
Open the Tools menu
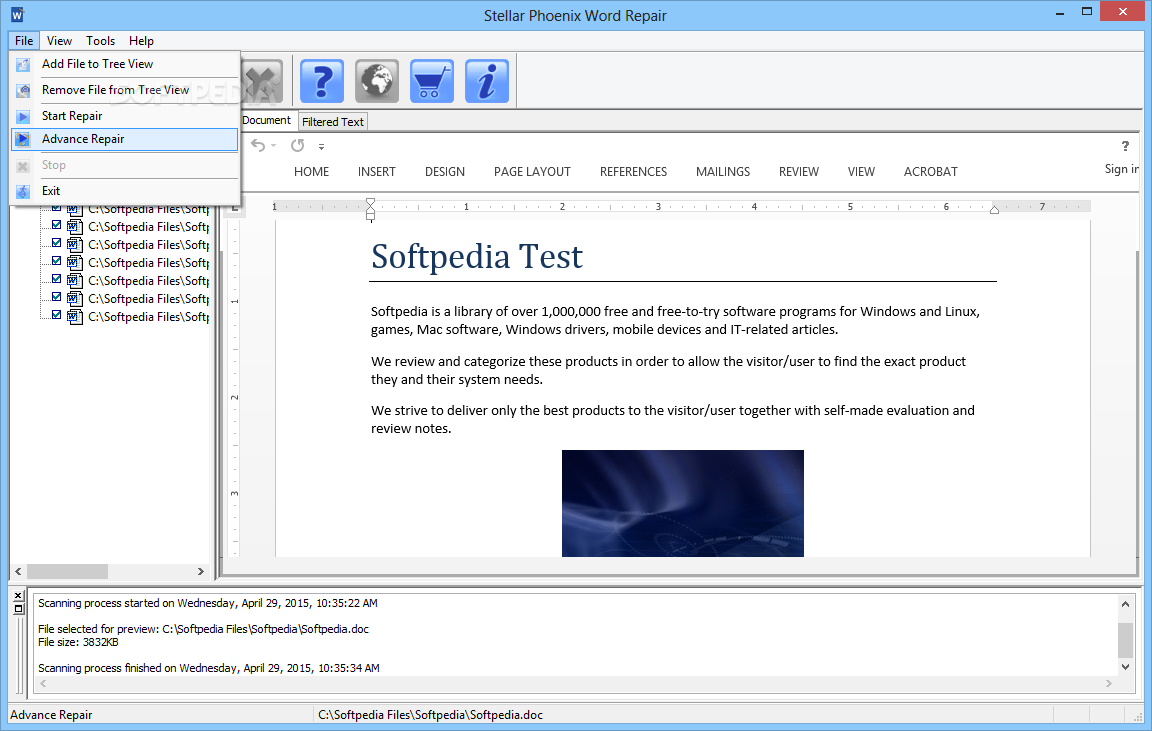(100, 41)
